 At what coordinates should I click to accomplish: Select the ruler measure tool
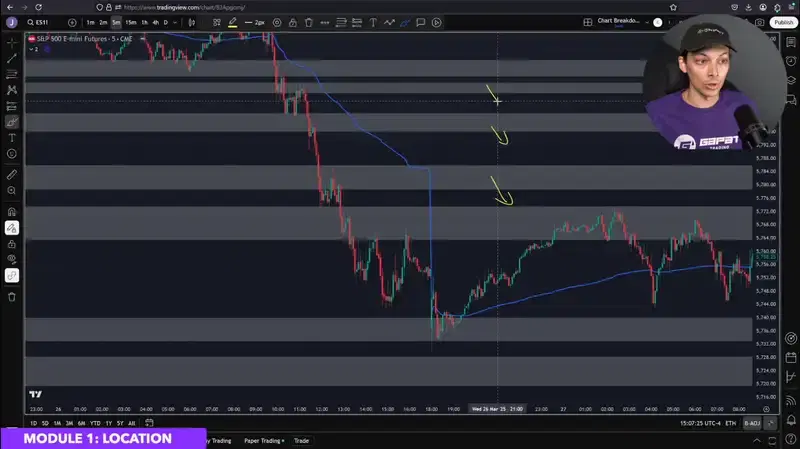(x=12, y=175)
